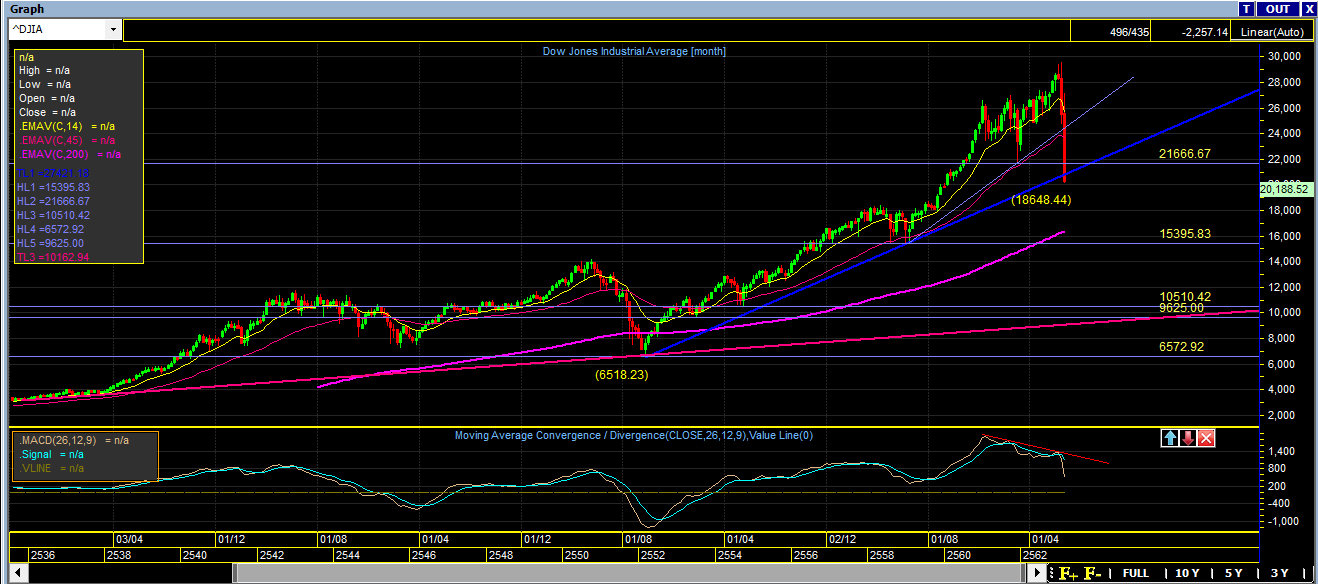Click year 2552 on the time axis

click(x=653, y=555)
